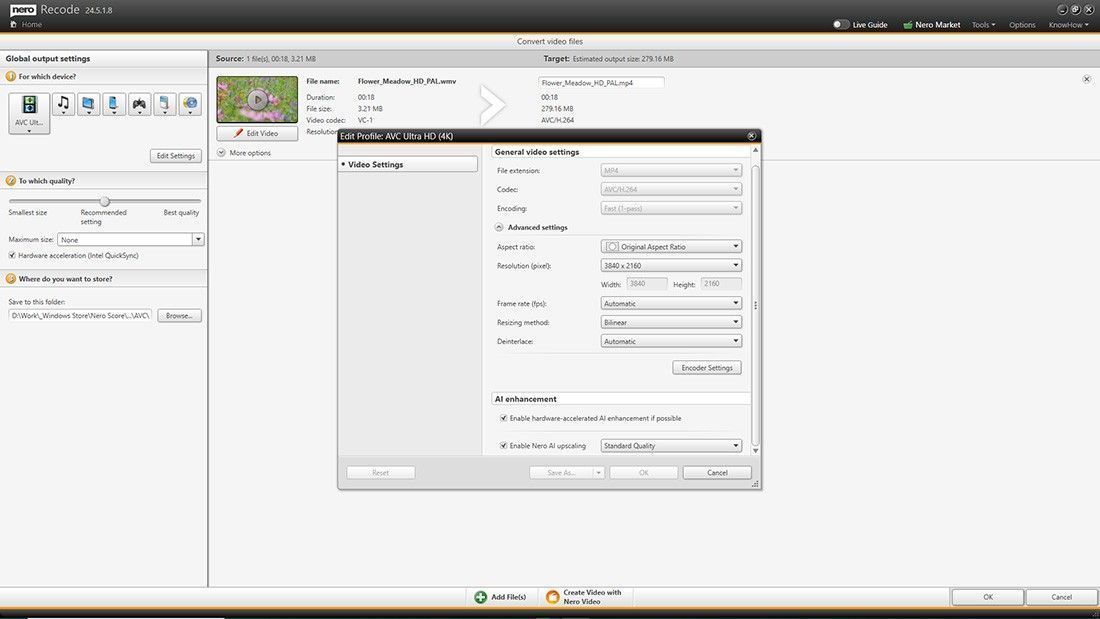
Task: Click the large arrow between source and target
Action: (x=492, y=105)
